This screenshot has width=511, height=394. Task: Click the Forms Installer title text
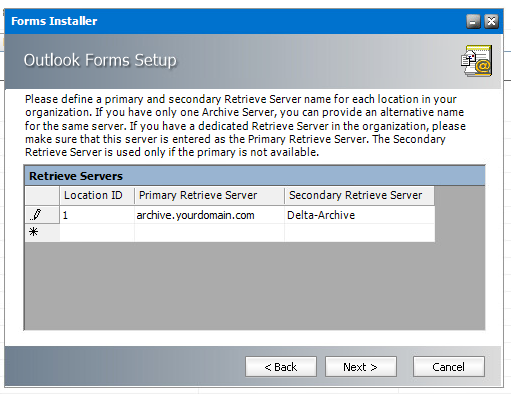pyautogui.click(x=54, y=21)
